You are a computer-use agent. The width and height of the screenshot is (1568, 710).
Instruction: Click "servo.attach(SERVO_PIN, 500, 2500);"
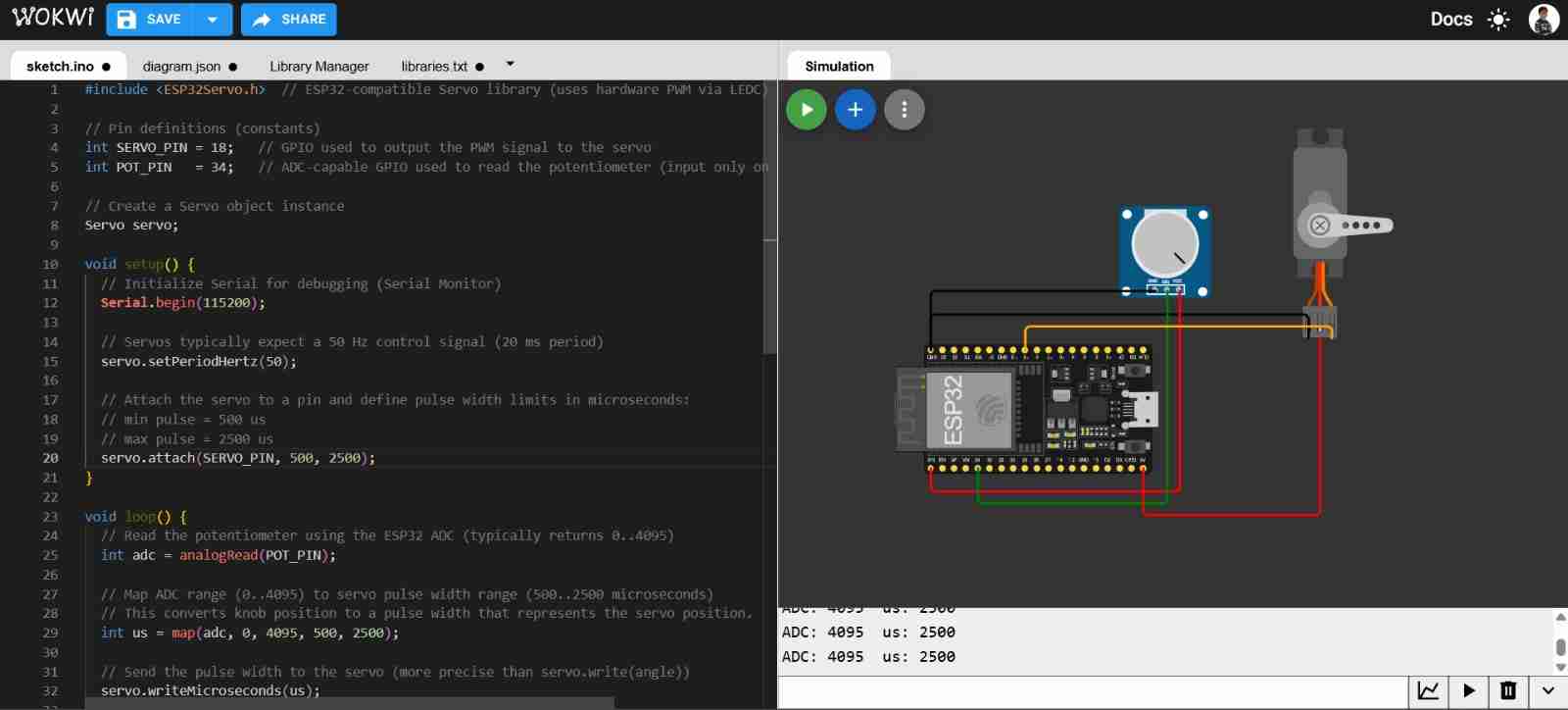(237, 458)
